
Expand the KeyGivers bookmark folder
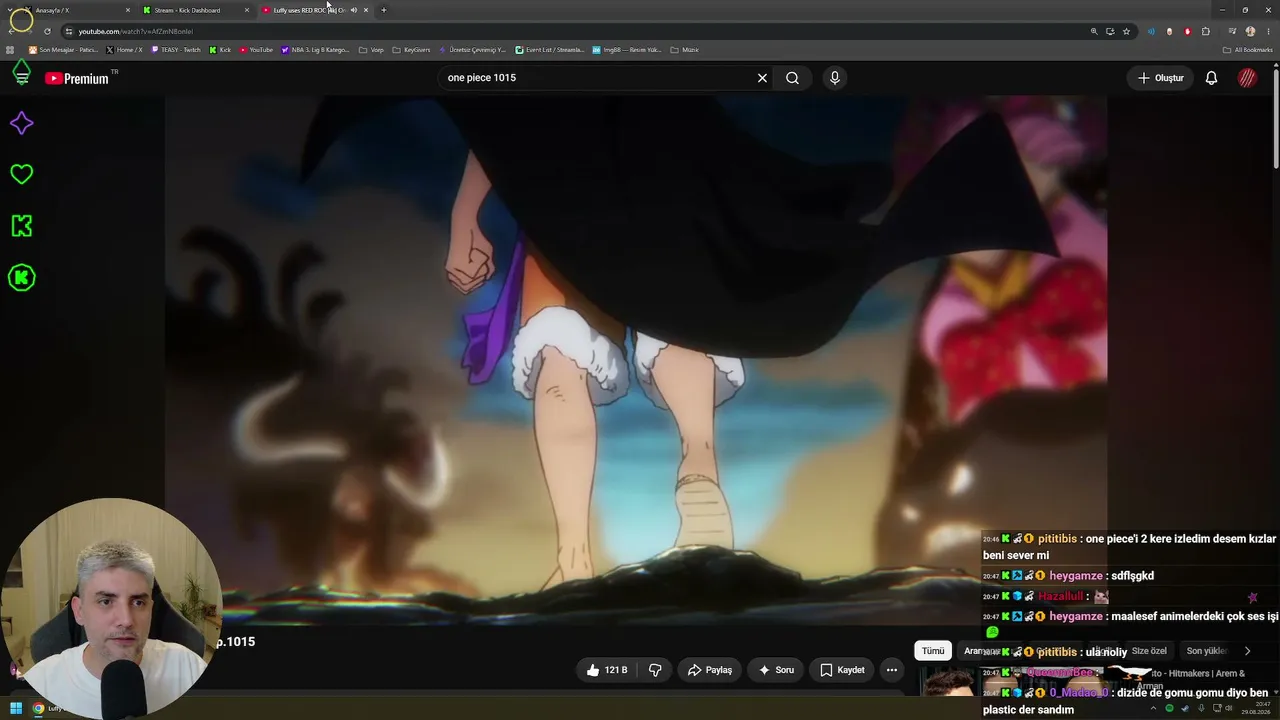tap(411, 50)
